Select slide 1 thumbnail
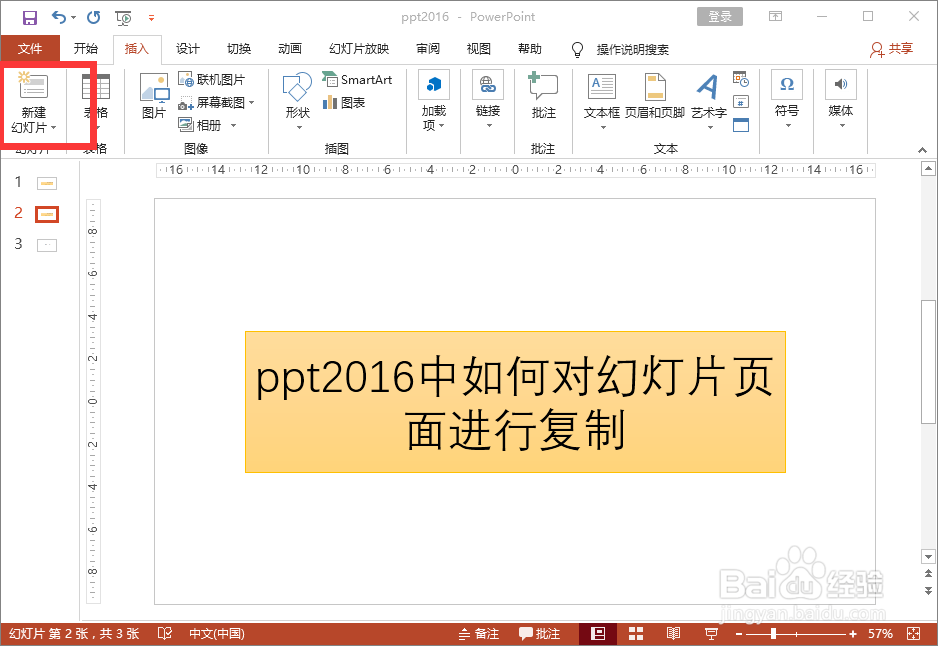 47,183
